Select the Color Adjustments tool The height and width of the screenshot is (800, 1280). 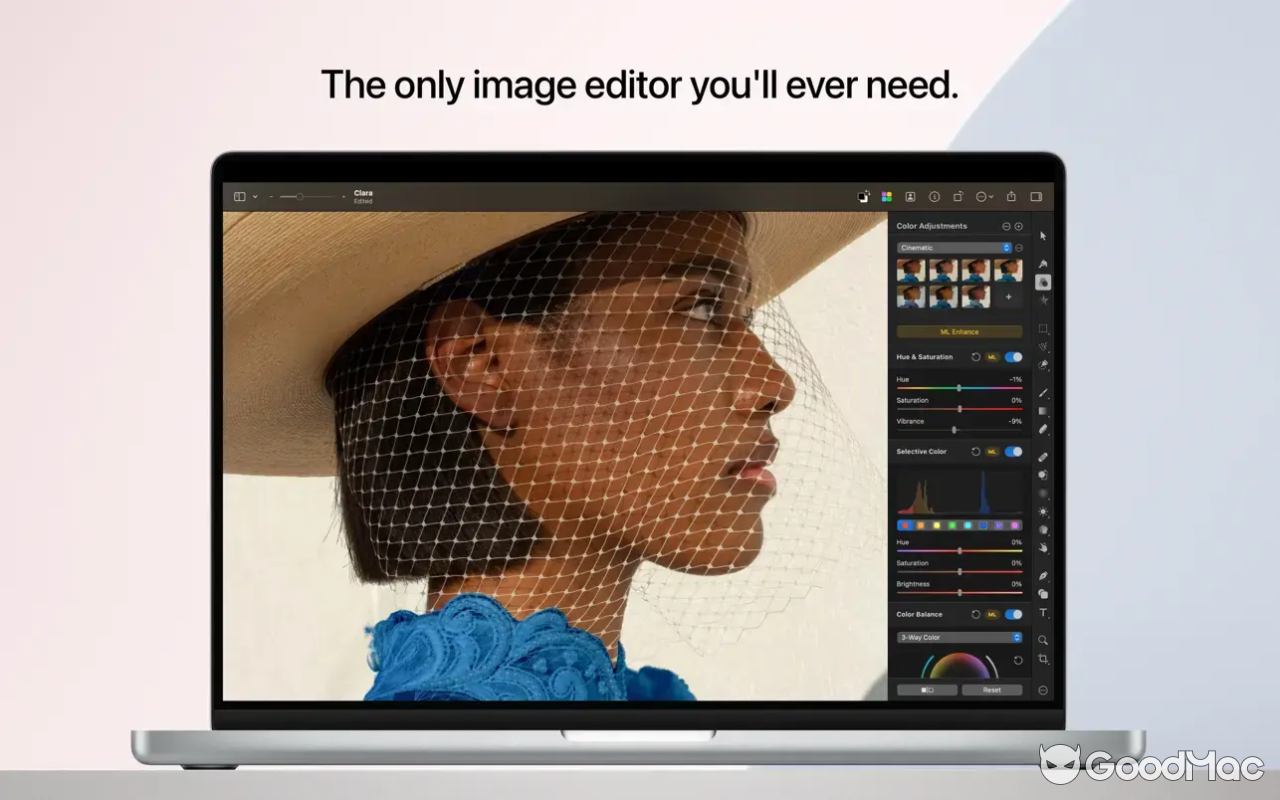(1043, 283)
